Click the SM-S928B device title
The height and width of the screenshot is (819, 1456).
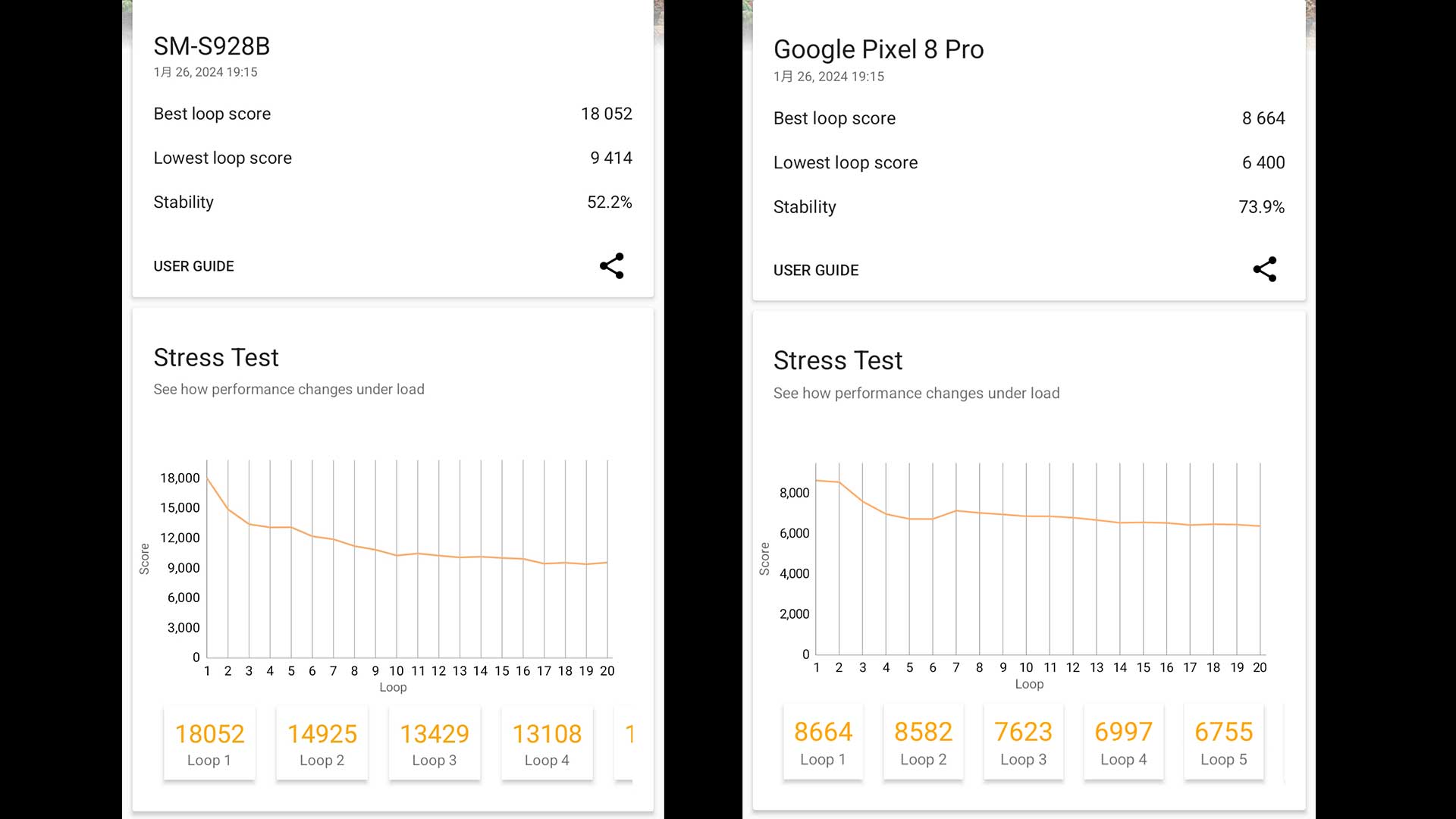(212, 46)
